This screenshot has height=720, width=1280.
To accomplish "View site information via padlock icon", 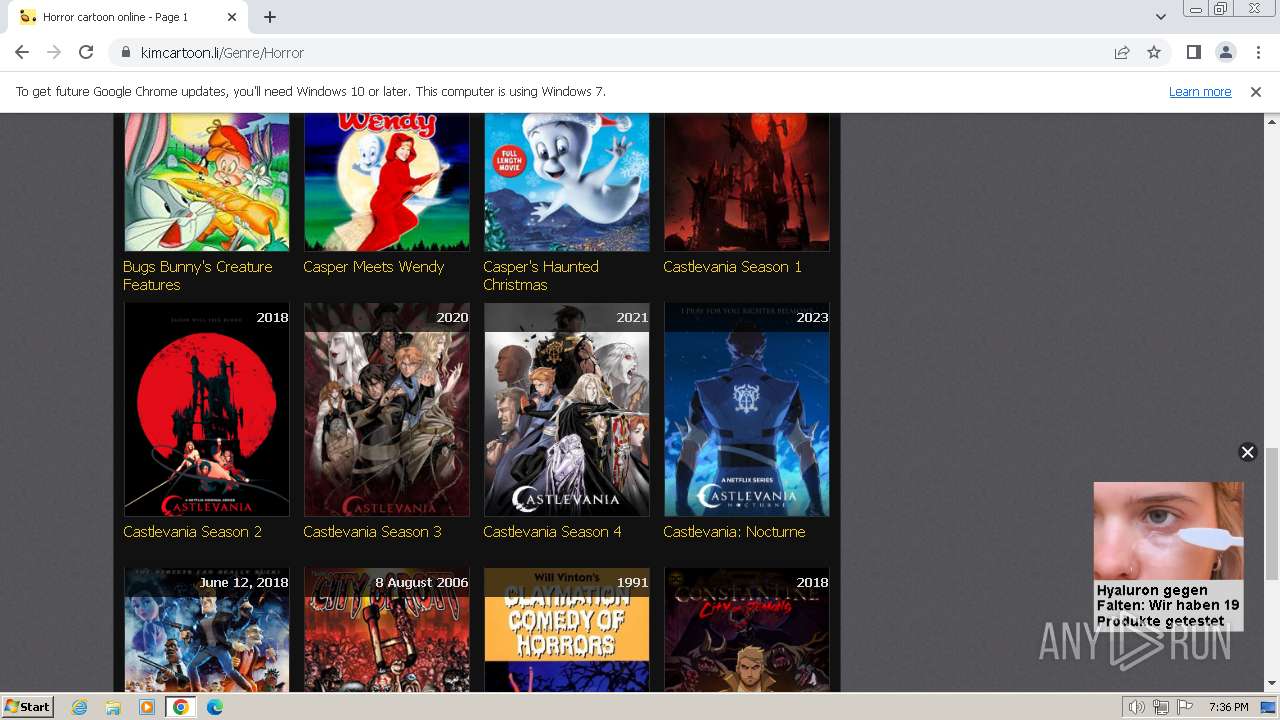I will (x=126, y=52).
